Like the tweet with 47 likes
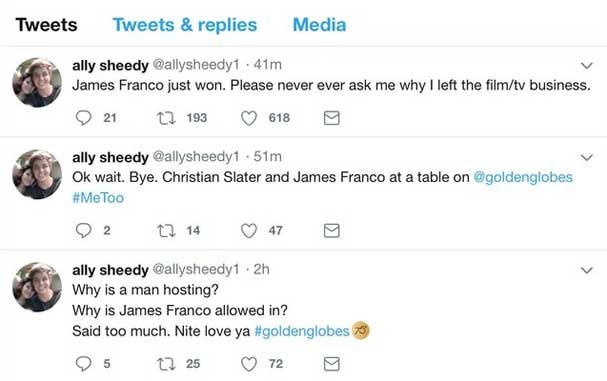 [249, 231]
